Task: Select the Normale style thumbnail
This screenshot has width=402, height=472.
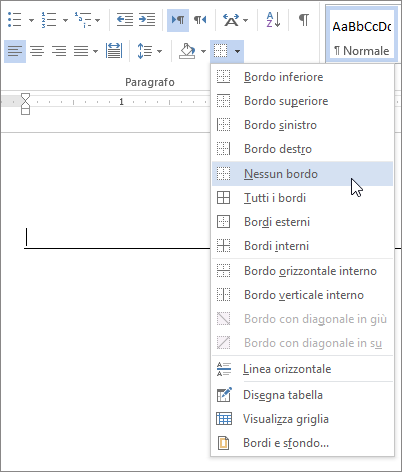Action: tap(362, 34)
